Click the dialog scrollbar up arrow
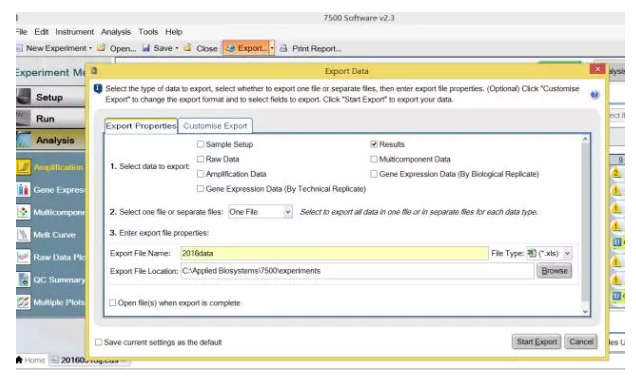 pos(585,139)
